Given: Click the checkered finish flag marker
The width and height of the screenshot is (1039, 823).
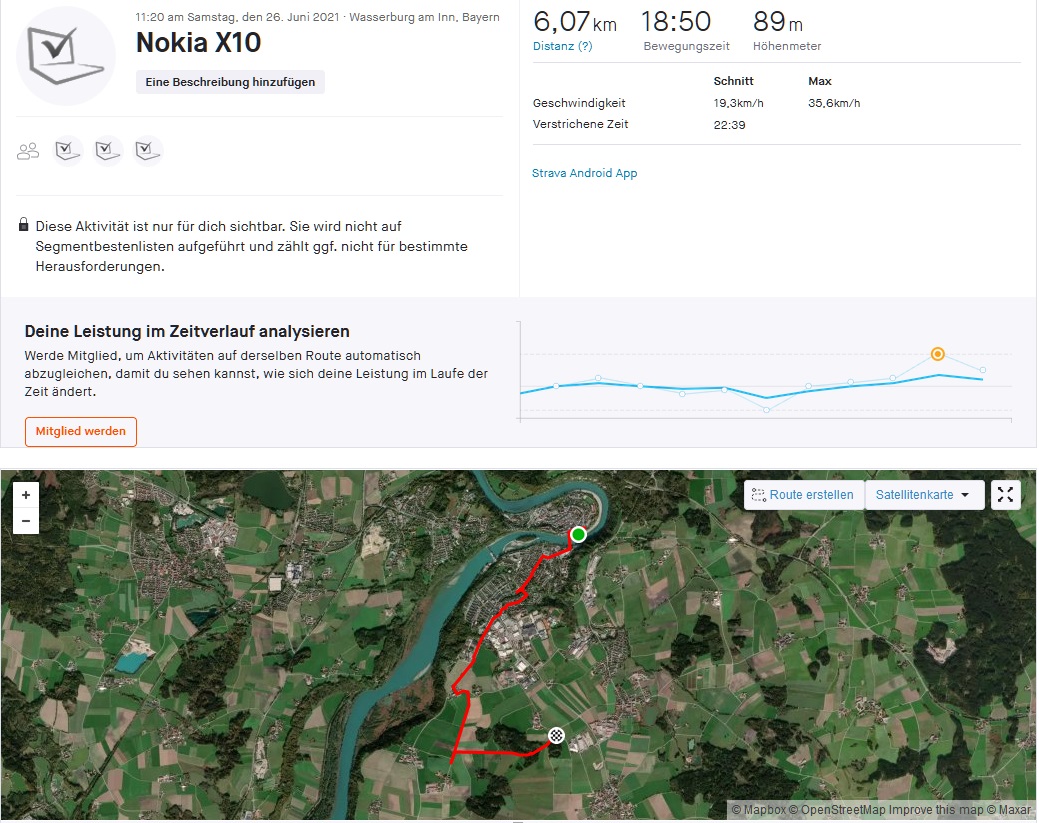Looking at the screenshot, I should (x=556, y=736).
